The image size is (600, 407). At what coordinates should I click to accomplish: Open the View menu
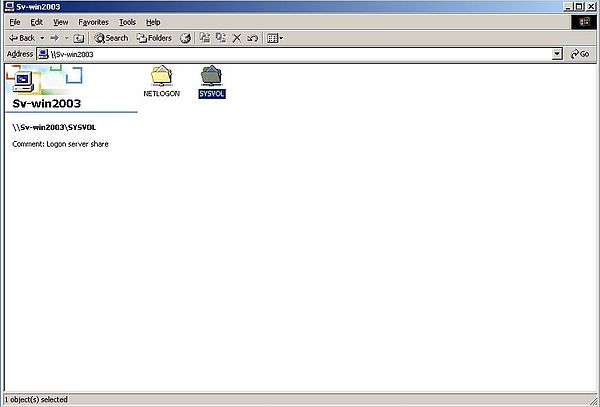tap(60, 22)
